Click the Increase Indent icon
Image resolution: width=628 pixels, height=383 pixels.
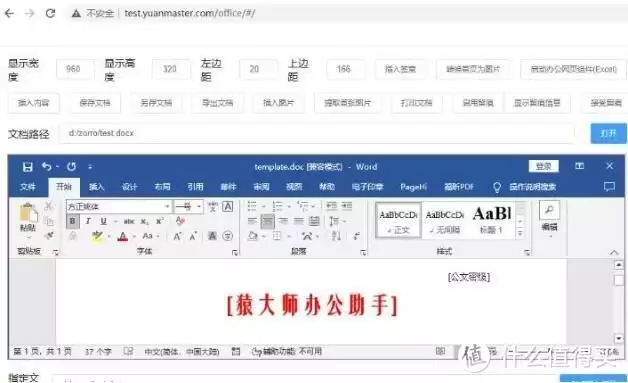[x=347, y=206]
